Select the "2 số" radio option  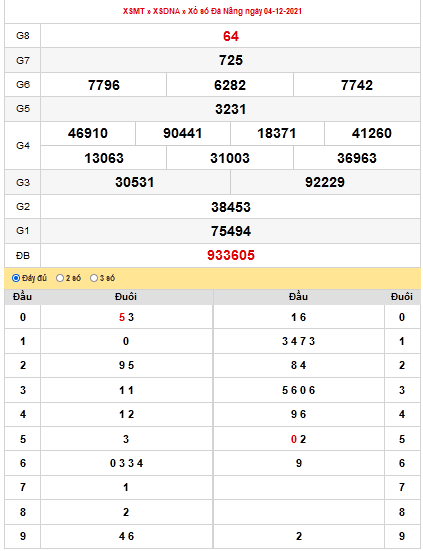pyautogui.click(x=60, y=278)
